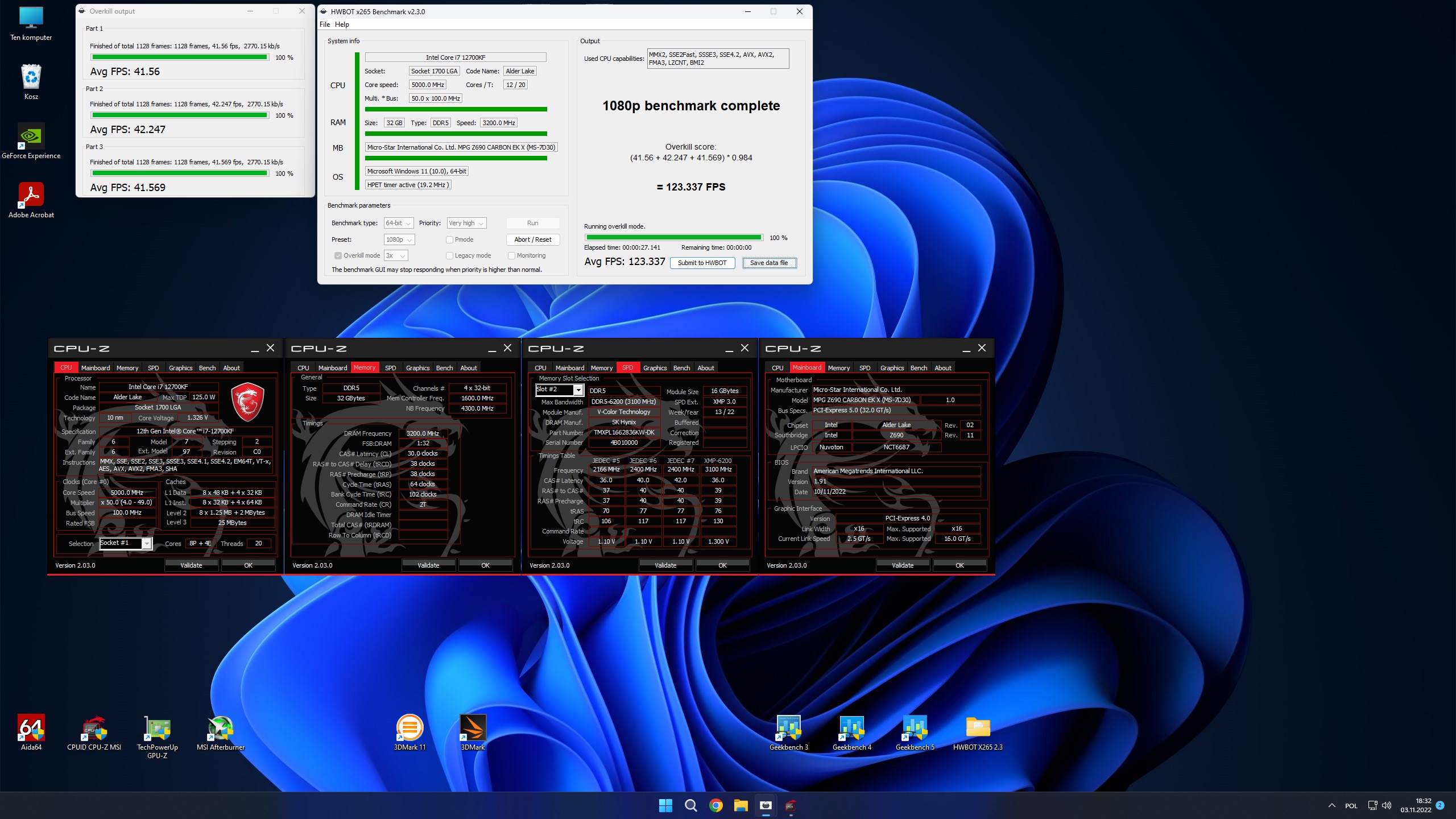Open volume control in system tray
The image size is (1456, 819).
click(x=1387, y=805)
